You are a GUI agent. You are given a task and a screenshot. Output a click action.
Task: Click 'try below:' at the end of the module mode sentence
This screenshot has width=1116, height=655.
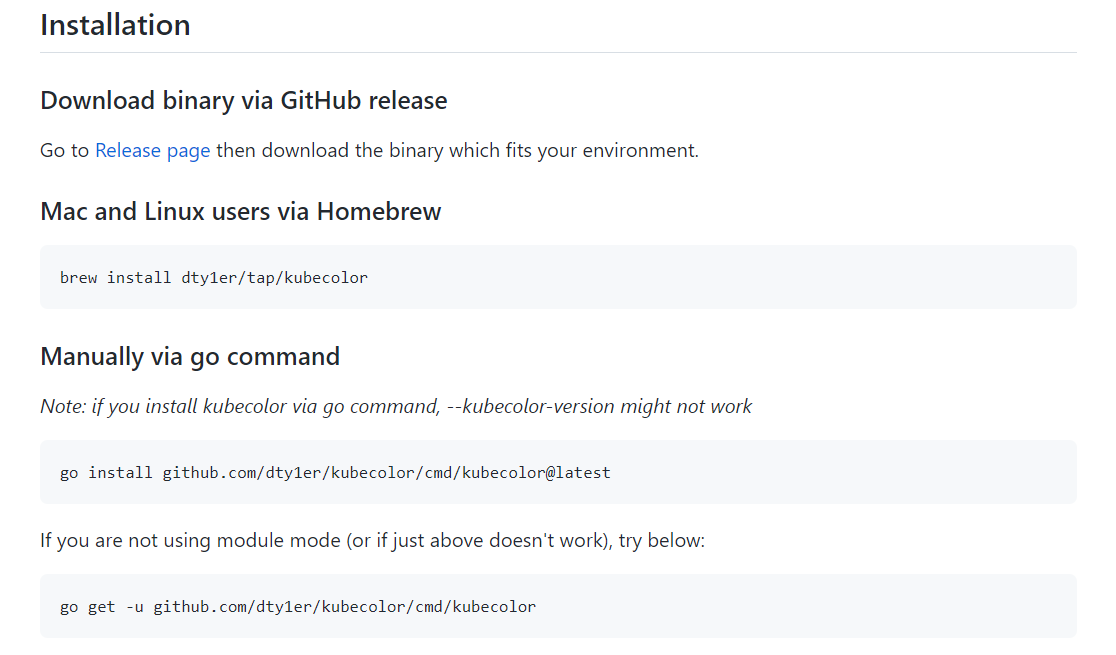(662, 540)
